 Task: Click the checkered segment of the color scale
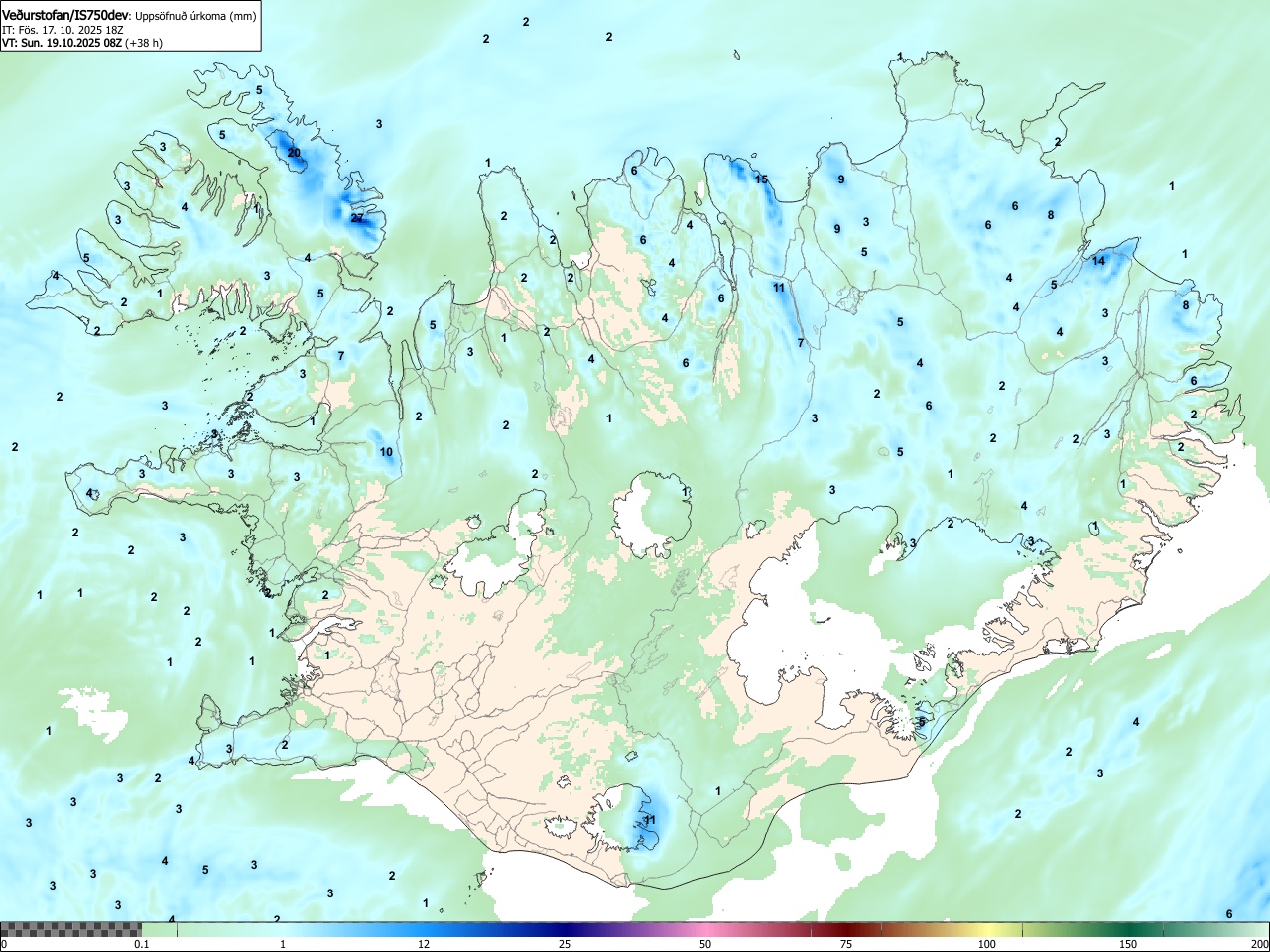70,929
